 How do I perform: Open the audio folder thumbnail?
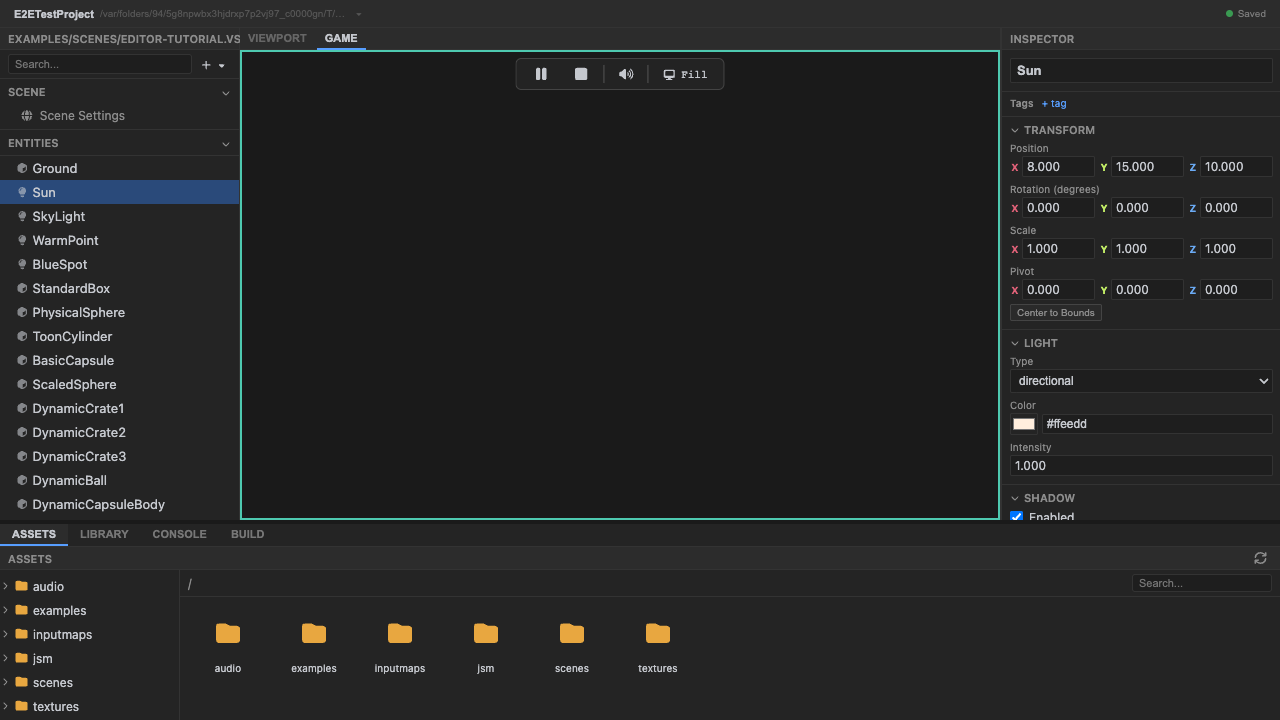click(228, 633)
